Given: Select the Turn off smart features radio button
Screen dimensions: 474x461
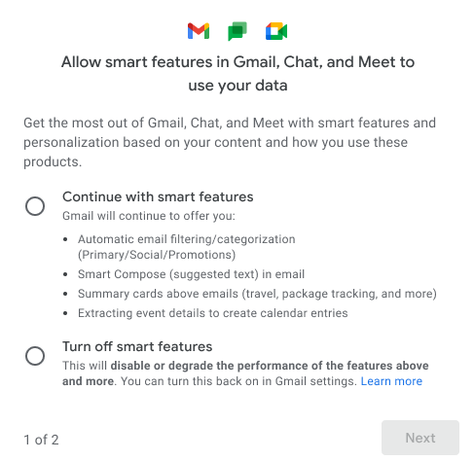Looking at the screenshot, I should coord(35,356).
